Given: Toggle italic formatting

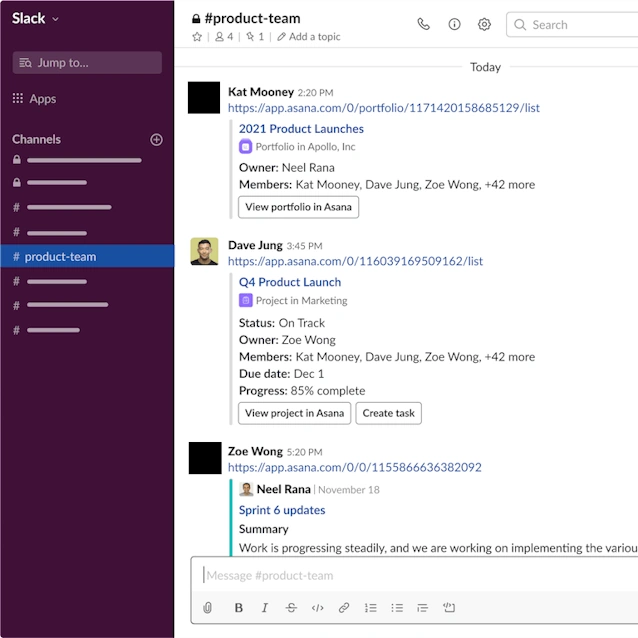Looking at the screenshot, I should [x=265, y=607].
